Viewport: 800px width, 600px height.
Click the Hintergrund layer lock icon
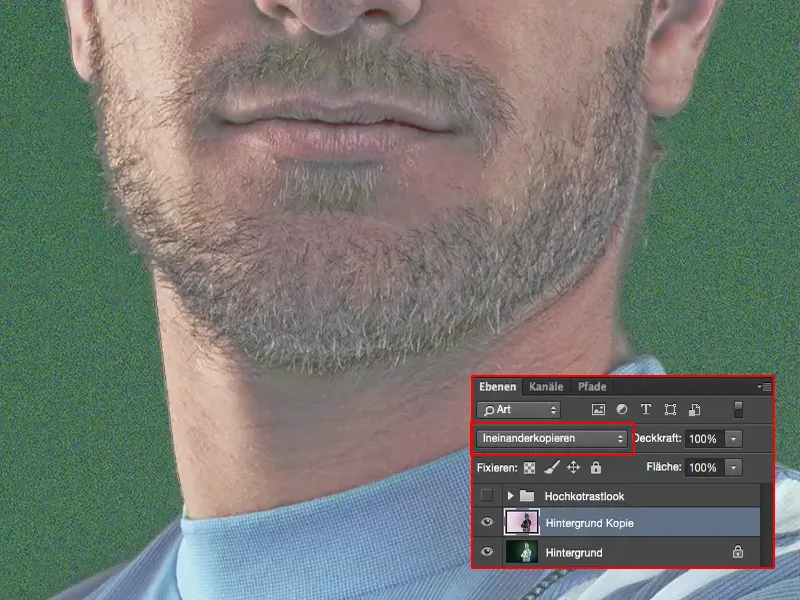pyautogui.click(x=738, y=552)
